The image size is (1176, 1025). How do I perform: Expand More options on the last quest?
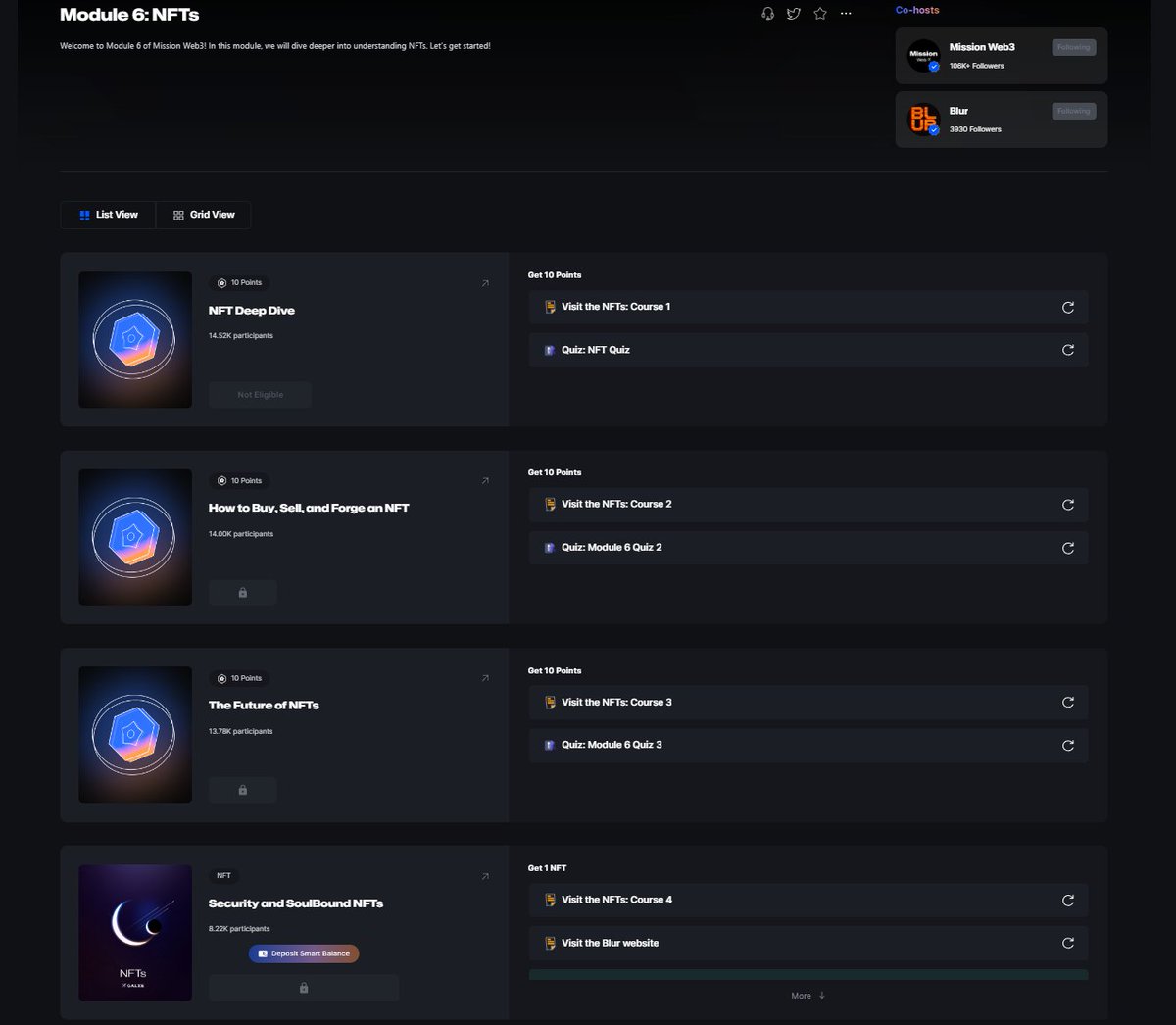pyautogui.click(x=807, y=995)
